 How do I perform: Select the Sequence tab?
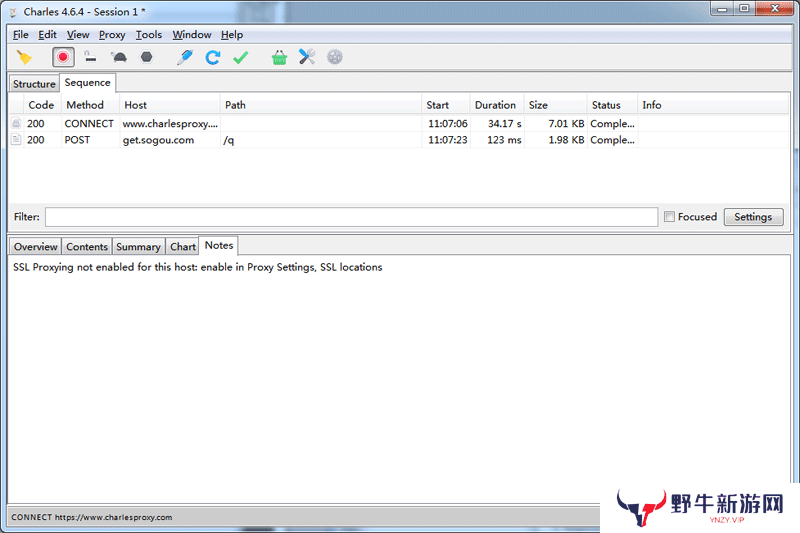[x=87, y=83]
